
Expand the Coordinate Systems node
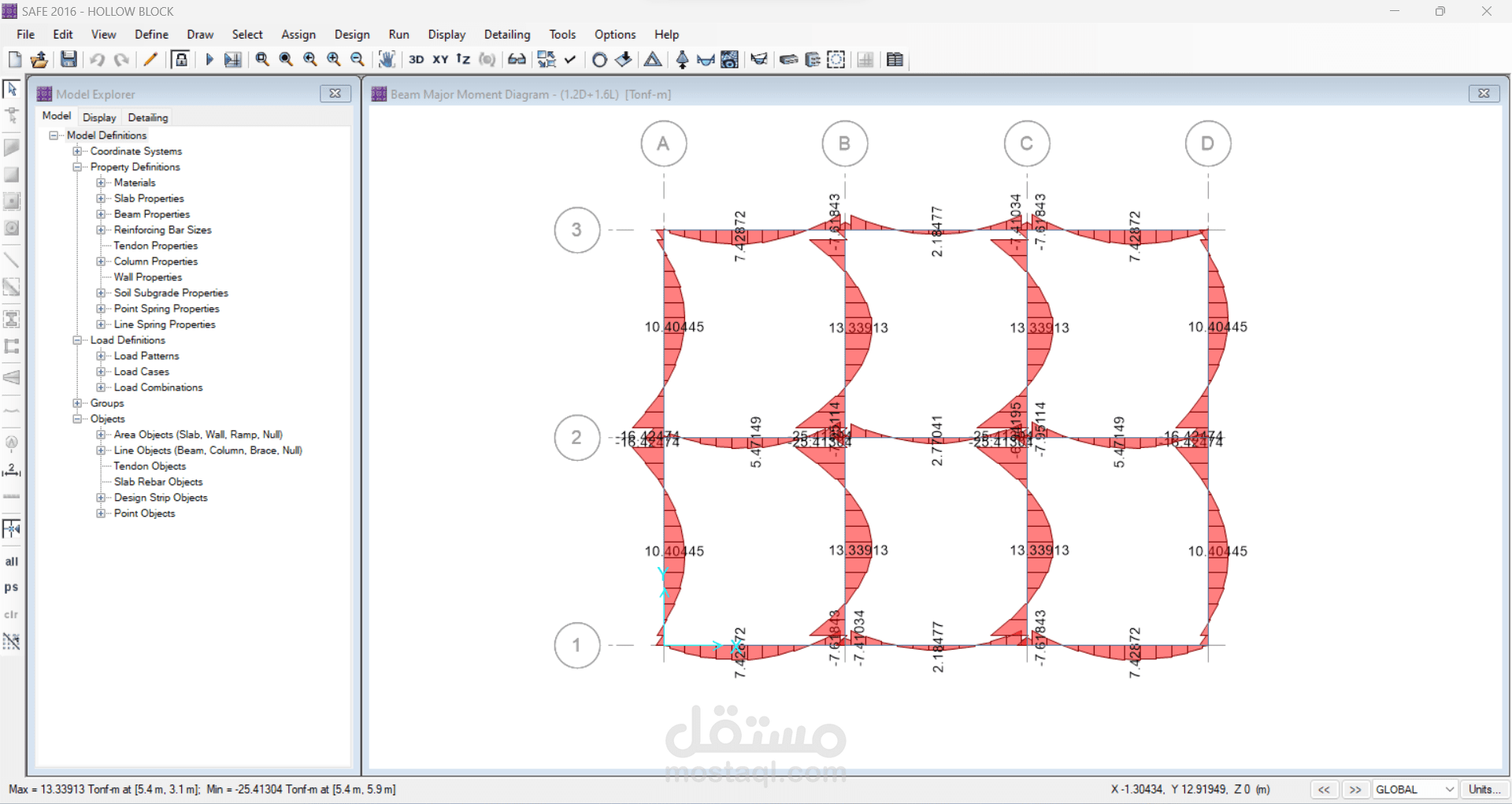pos(77,151)
